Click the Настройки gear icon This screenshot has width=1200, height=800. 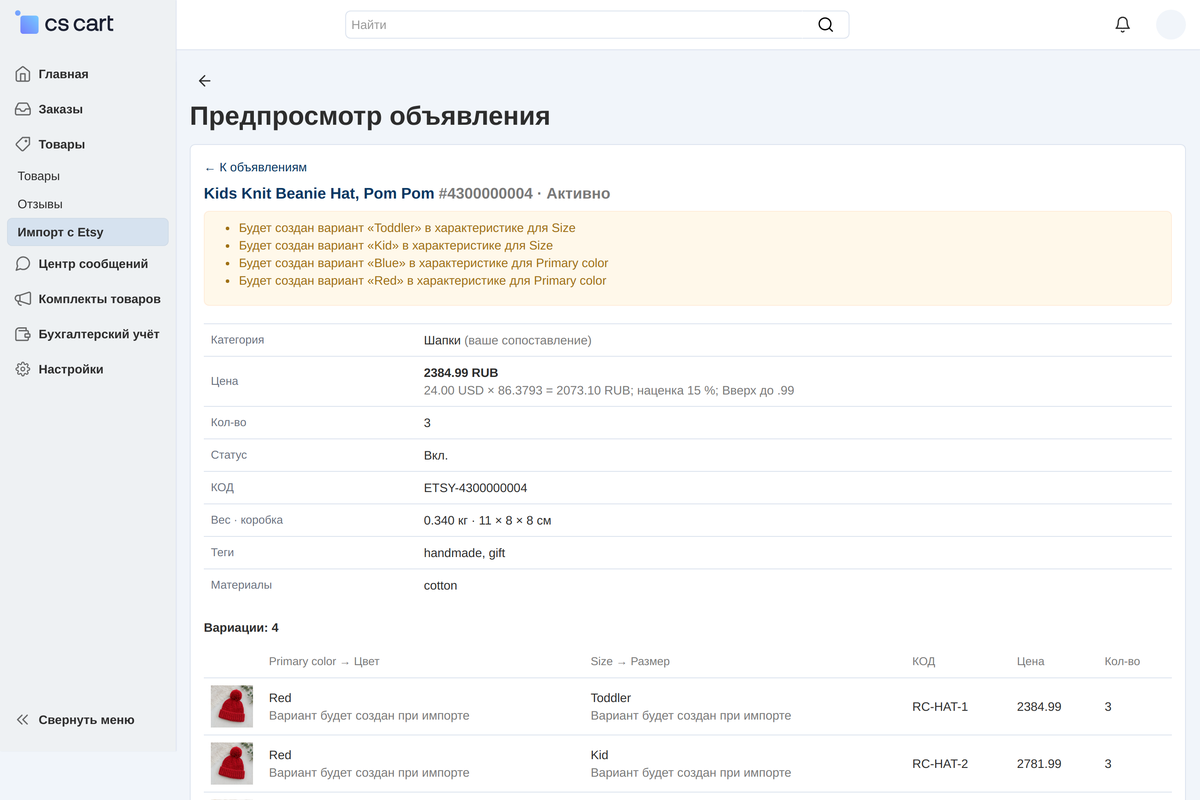pyautogui.click(x=23, y=369)
